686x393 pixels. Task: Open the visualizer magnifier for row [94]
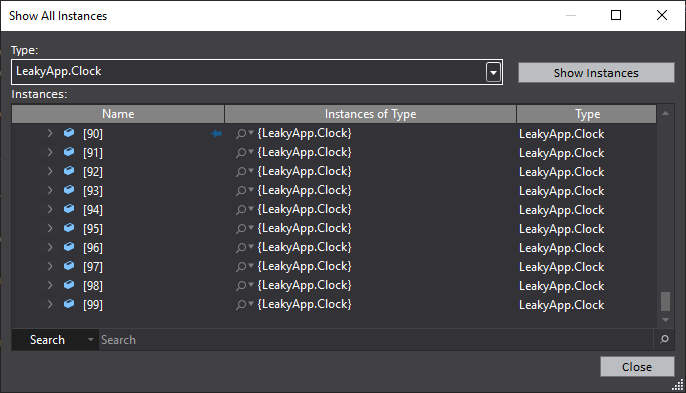241,210
